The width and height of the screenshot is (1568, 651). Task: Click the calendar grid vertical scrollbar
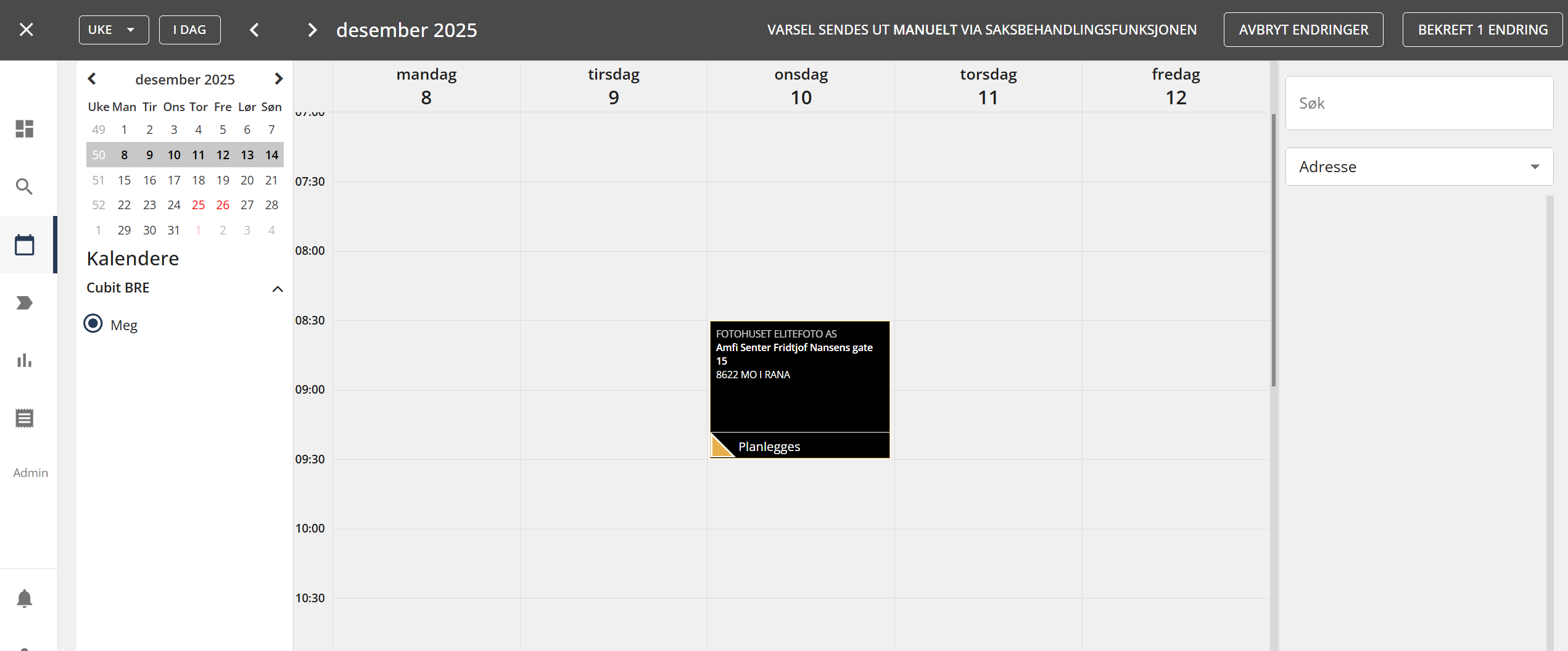coord(1274,250)
